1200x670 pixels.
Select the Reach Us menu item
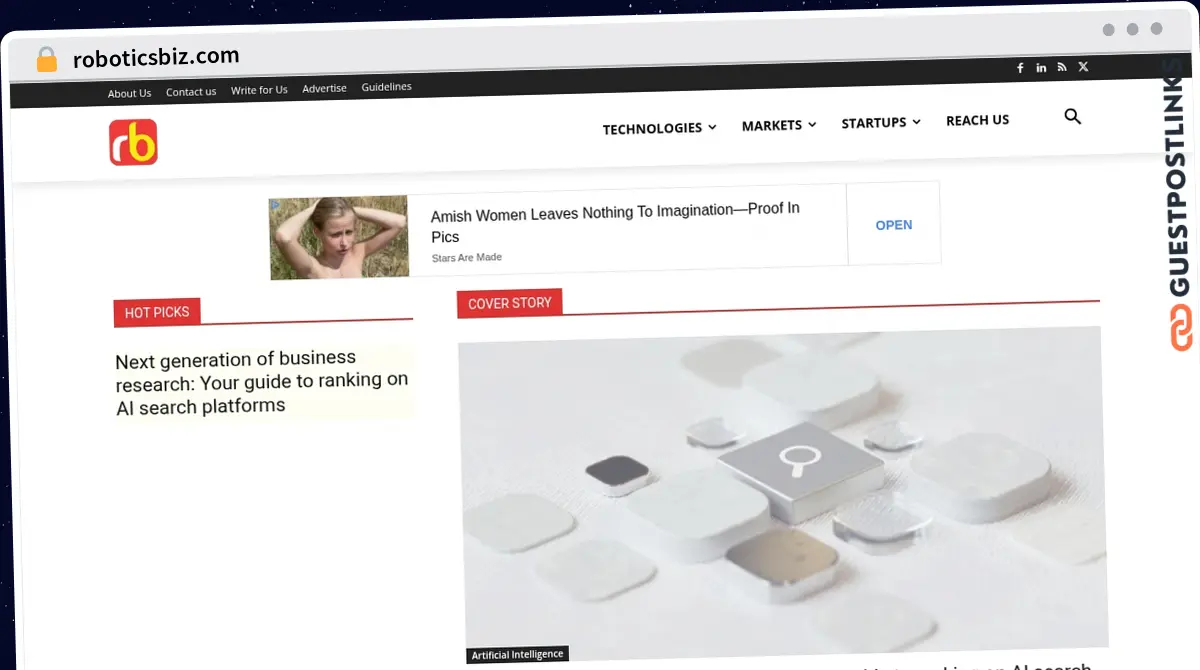click(977, 120)
